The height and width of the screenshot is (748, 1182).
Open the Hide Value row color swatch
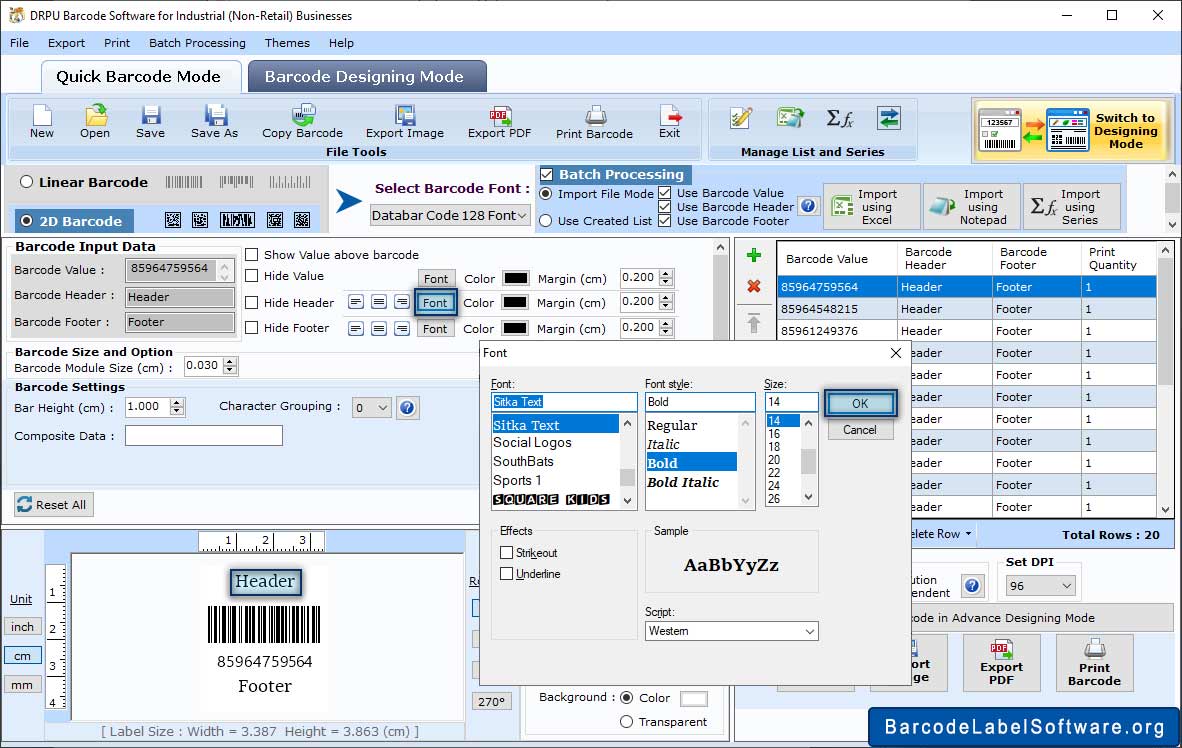[x=516, y=277]
